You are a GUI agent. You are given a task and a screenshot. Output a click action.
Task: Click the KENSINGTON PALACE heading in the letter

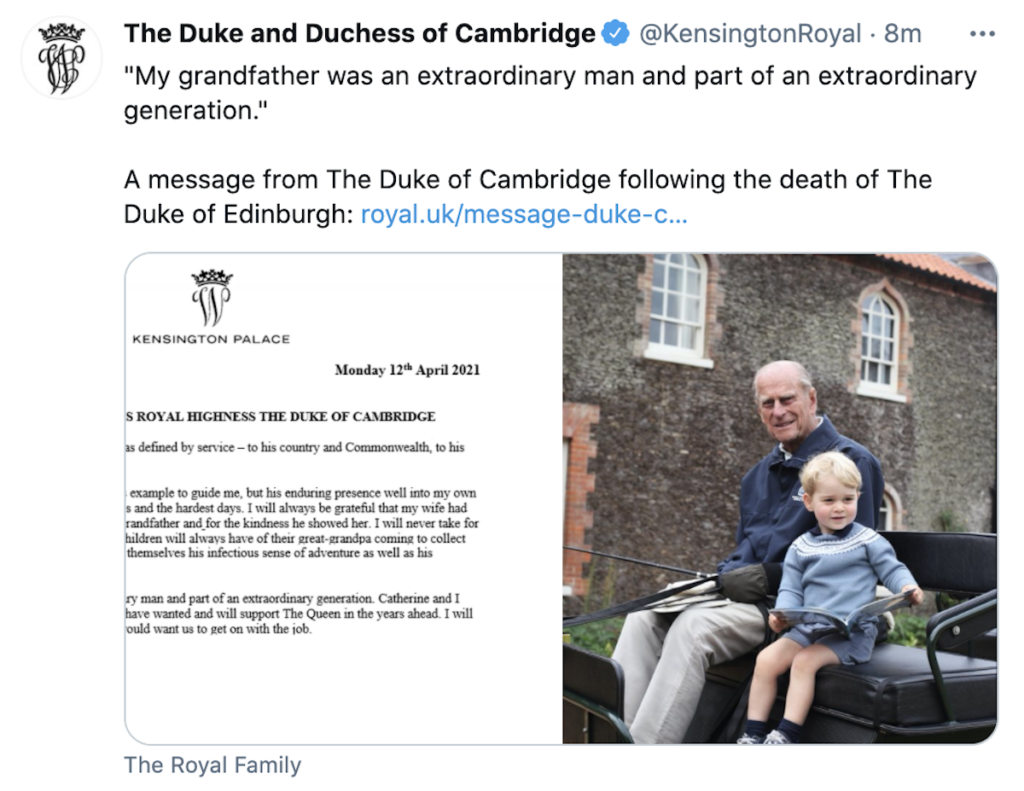(x=211, y=339)
